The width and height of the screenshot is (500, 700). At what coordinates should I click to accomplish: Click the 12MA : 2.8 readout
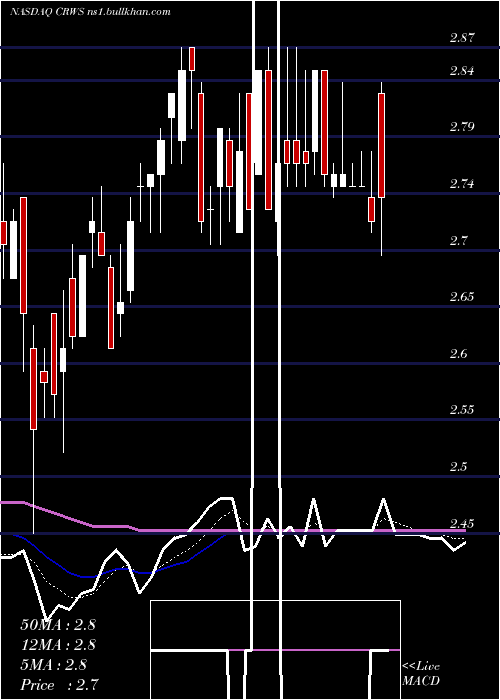pyautogui.click(x=58, y=645)
